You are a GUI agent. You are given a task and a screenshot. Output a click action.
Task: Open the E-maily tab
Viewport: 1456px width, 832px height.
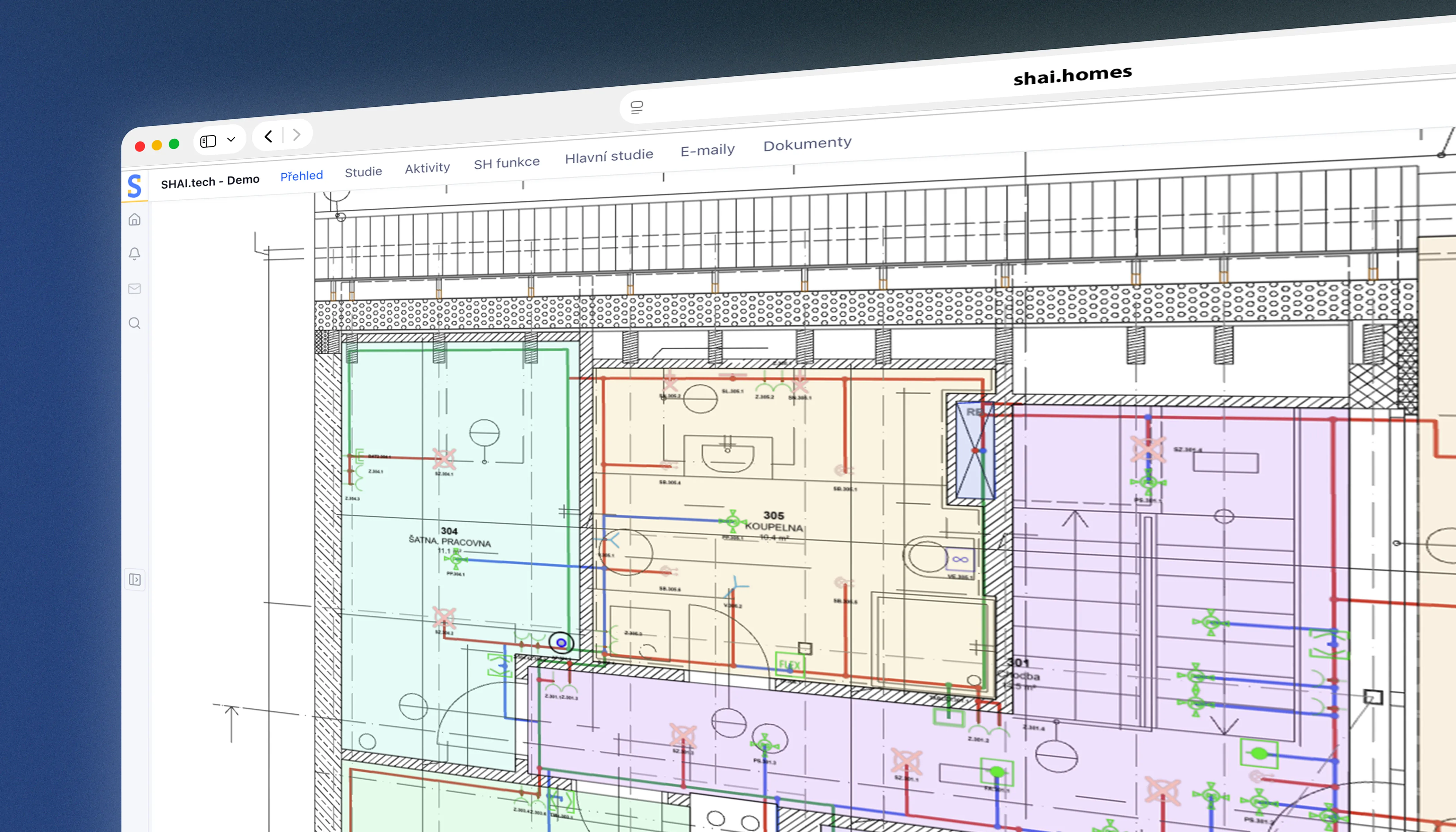click(708, 150)
